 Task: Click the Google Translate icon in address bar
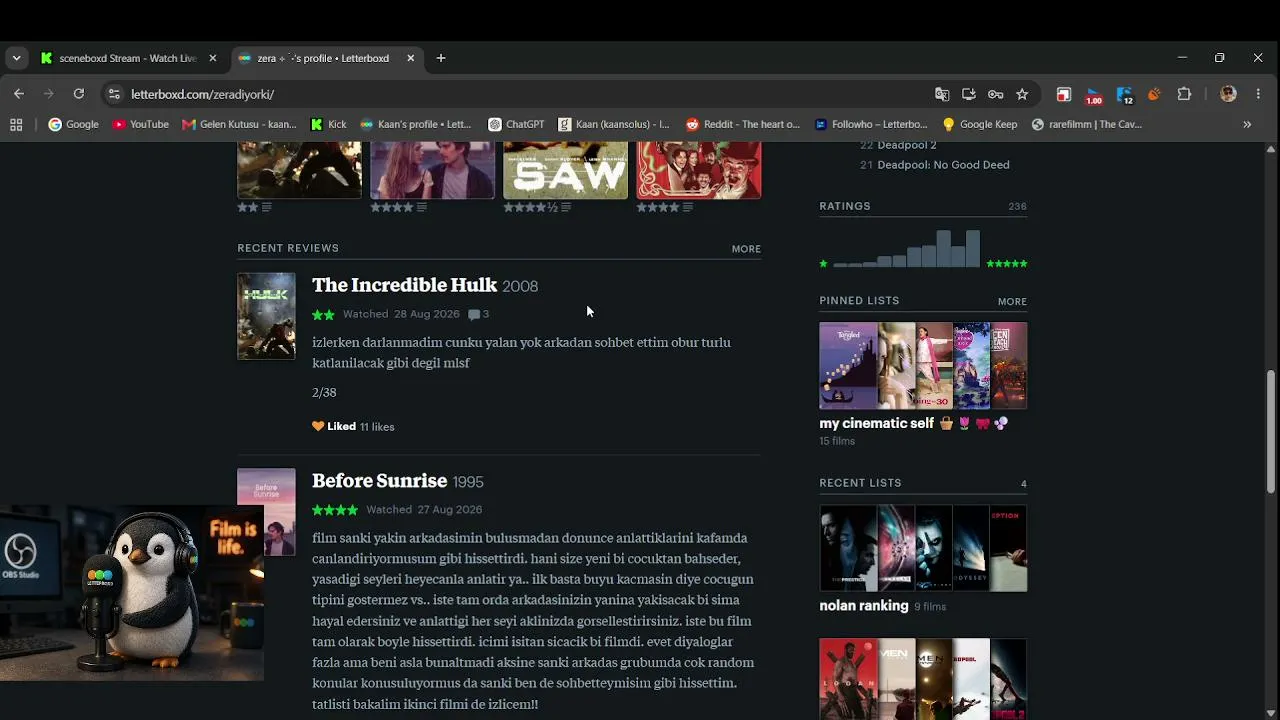click(x=942, y=94)
